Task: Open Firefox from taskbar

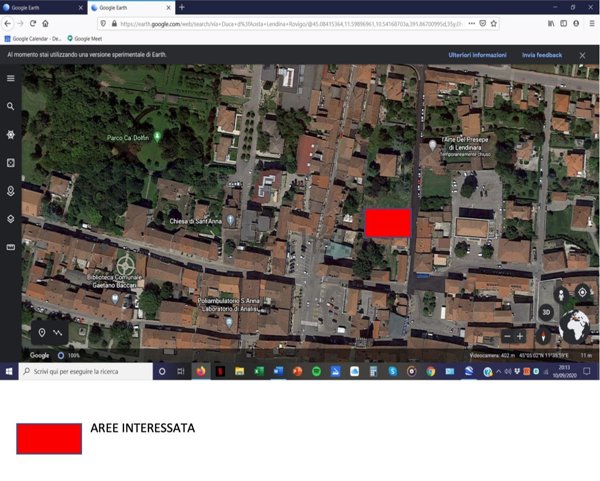Action: [x=201, y=372]
